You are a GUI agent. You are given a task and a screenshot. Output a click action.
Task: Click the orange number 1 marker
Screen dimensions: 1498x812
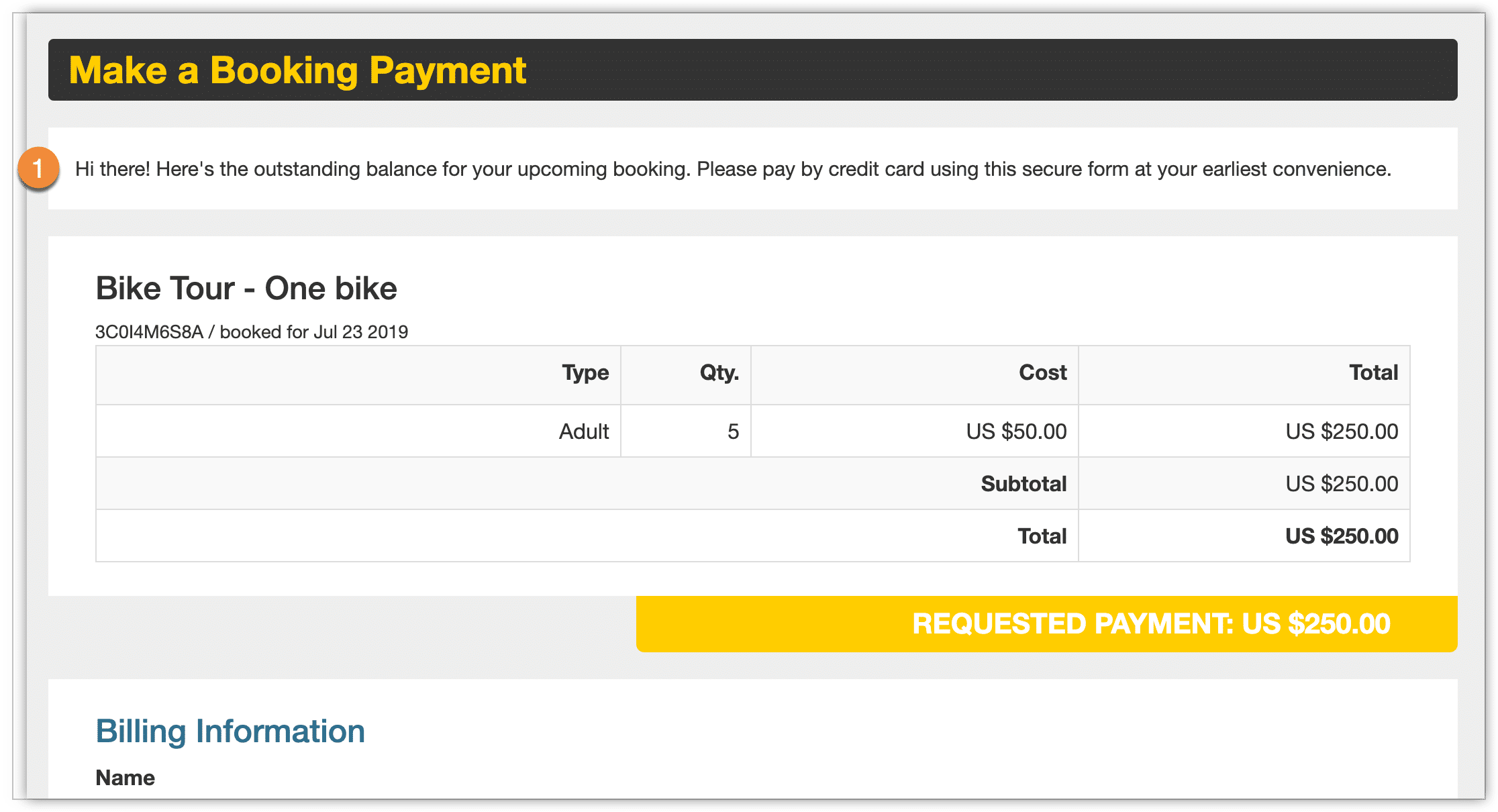[38, 168]
